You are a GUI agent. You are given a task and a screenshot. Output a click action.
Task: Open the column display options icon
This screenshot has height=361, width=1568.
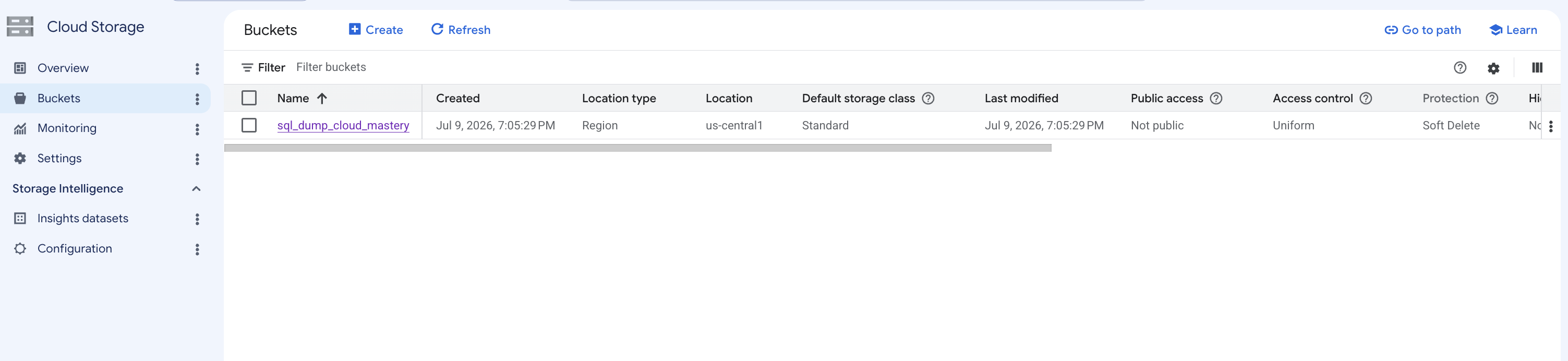coord(1537,68)
